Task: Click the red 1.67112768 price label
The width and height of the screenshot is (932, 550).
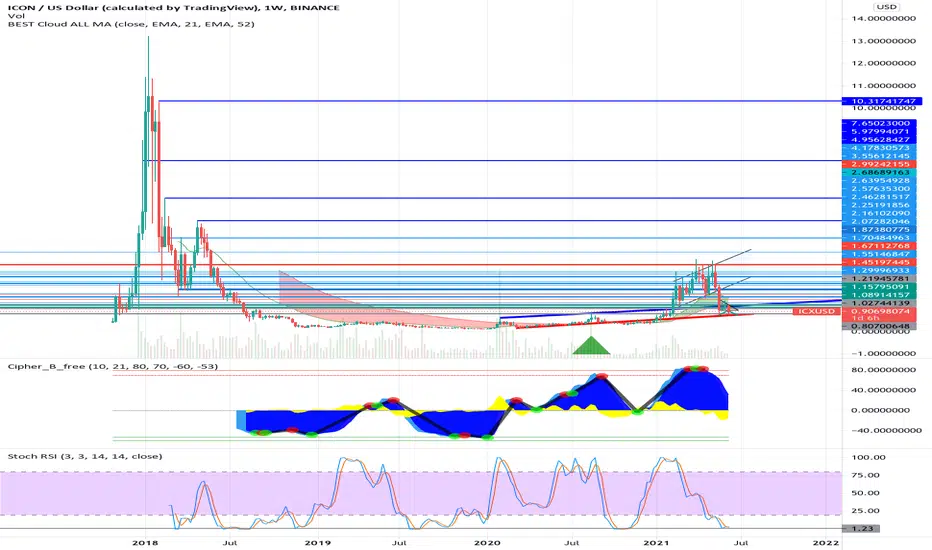Action: click(879, 246)
